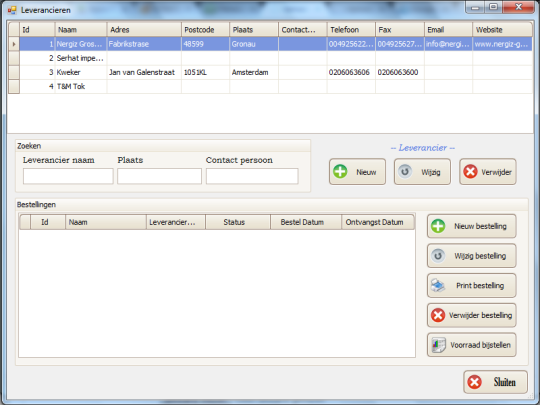The height and width of the screenshot is (405, 540).
Task: Click refresh icon on Wijzig bestelling
Action: 438,256
